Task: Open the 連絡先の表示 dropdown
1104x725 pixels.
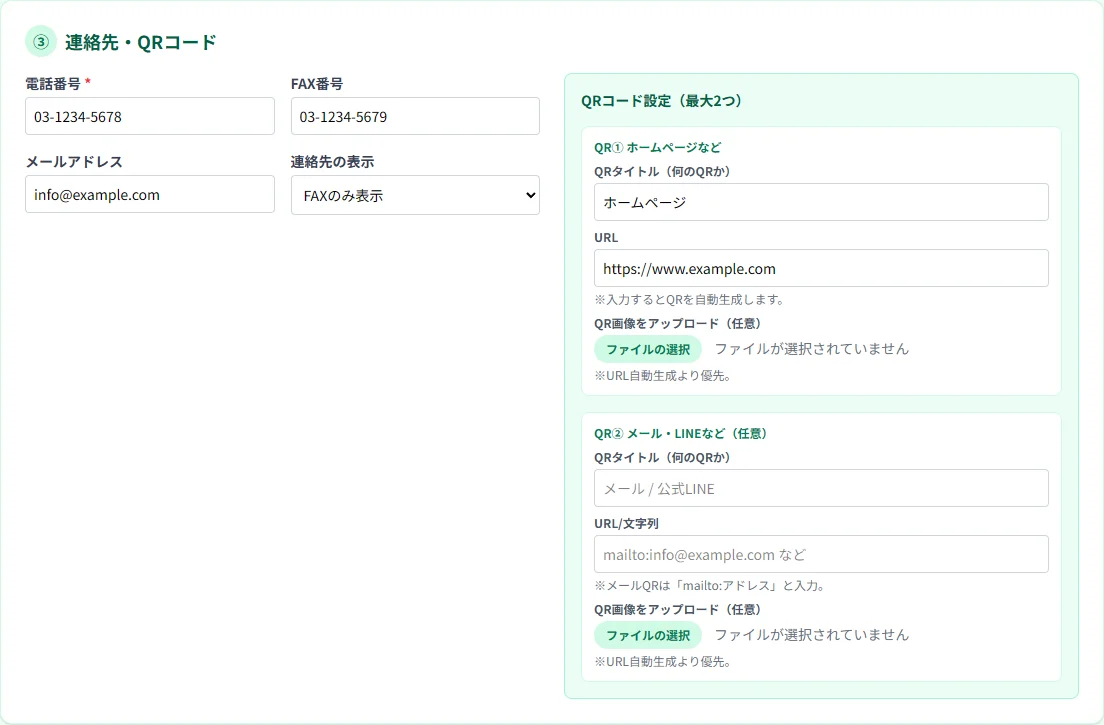Action: click(415, 195)
